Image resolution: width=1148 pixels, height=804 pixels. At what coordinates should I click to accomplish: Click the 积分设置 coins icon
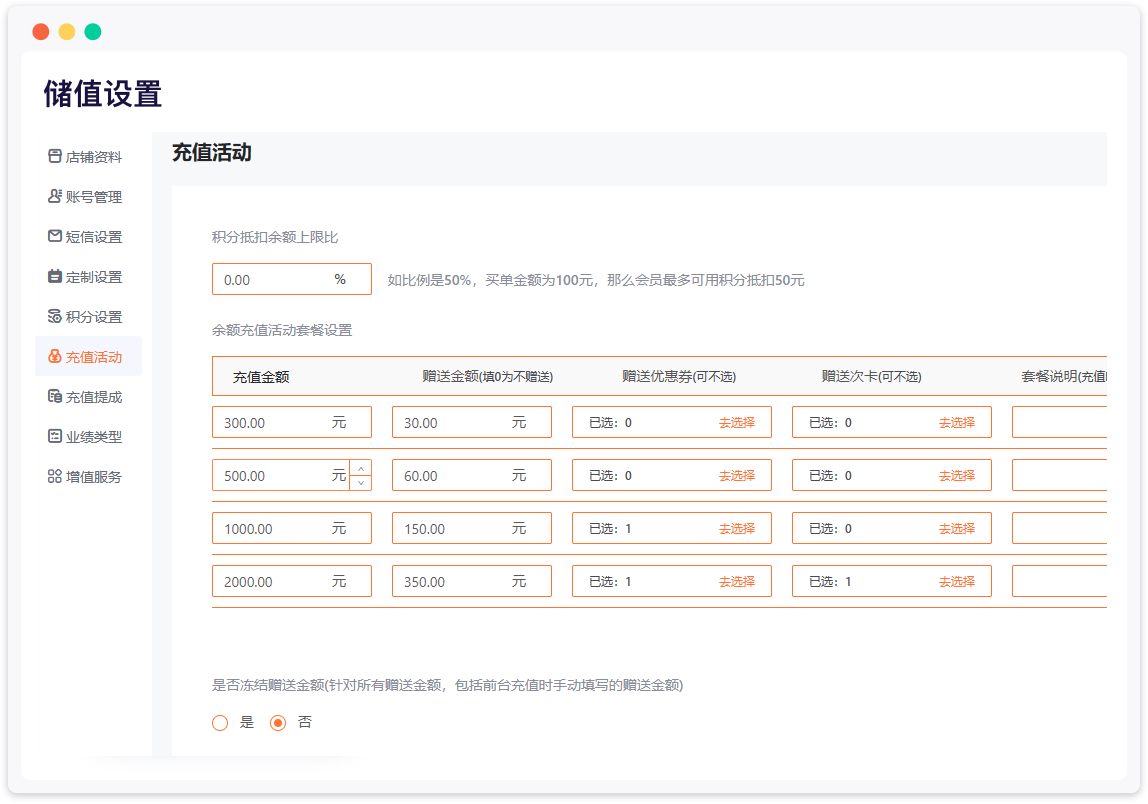point(55,317)
